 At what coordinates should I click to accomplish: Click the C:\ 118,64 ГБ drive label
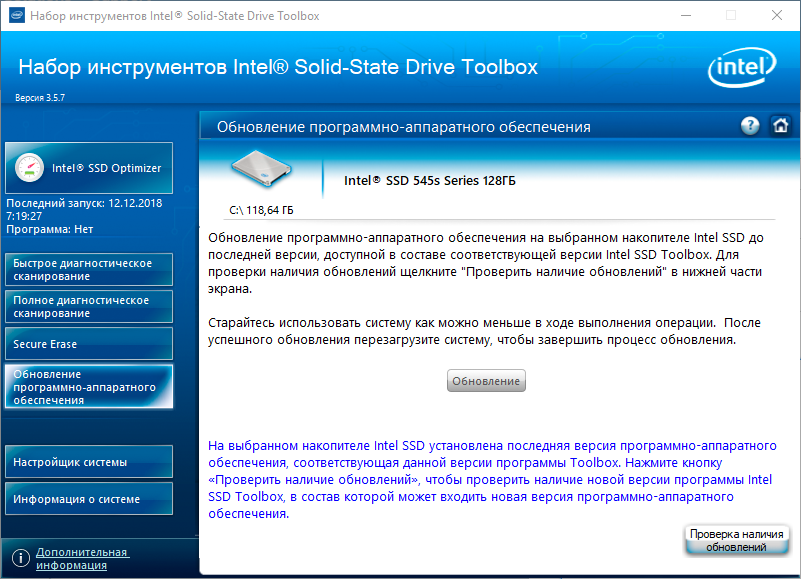point(262,211)
